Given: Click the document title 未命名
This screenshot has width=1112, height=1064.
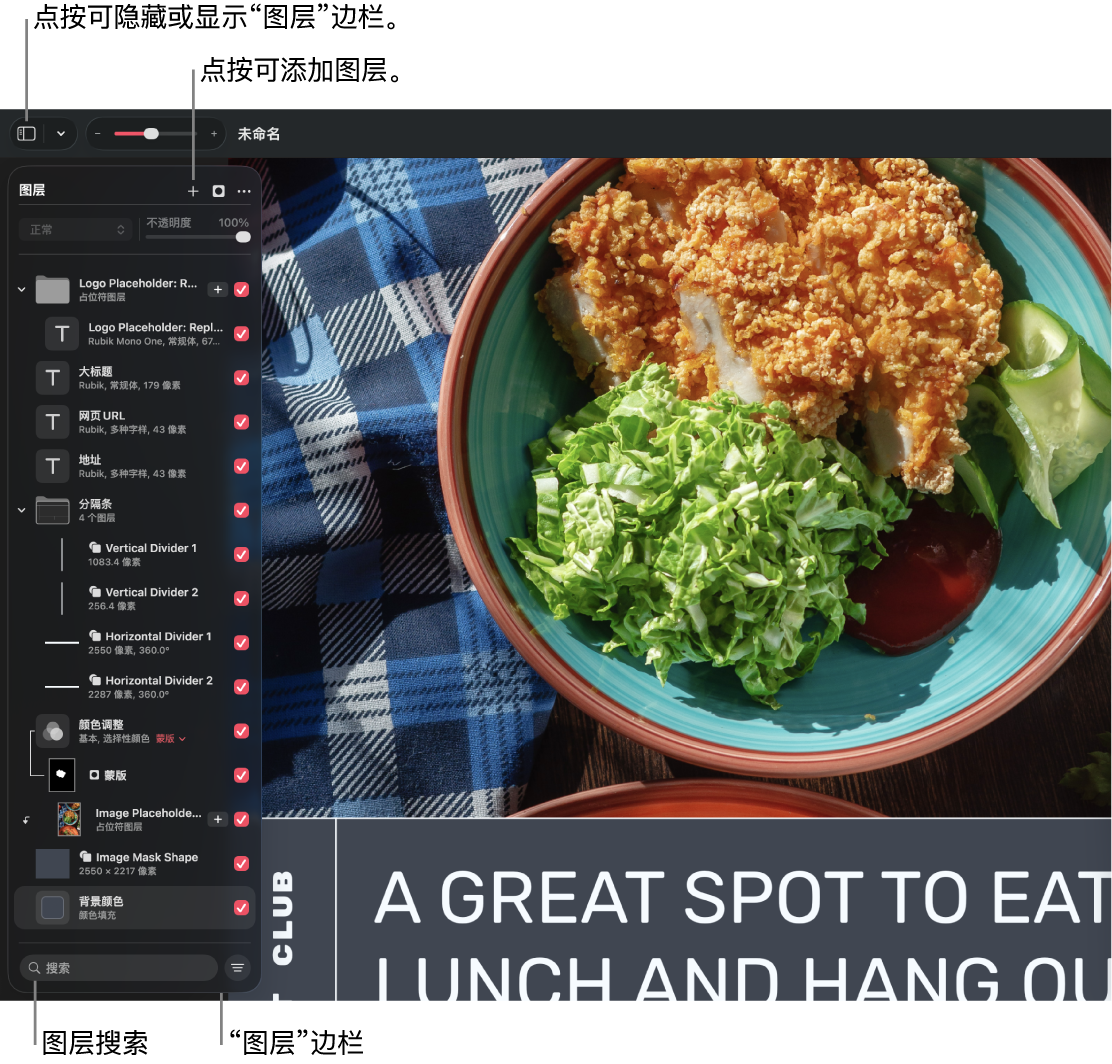Looking at the screenshot, I should [259, 134].
